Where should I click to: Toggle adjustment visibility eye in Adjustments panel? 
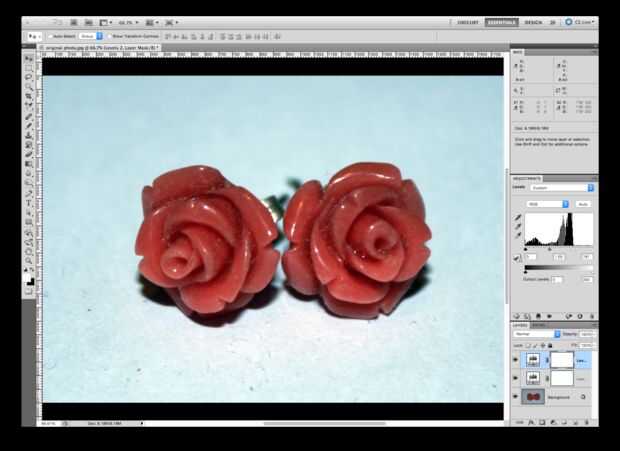click(549, 316)
